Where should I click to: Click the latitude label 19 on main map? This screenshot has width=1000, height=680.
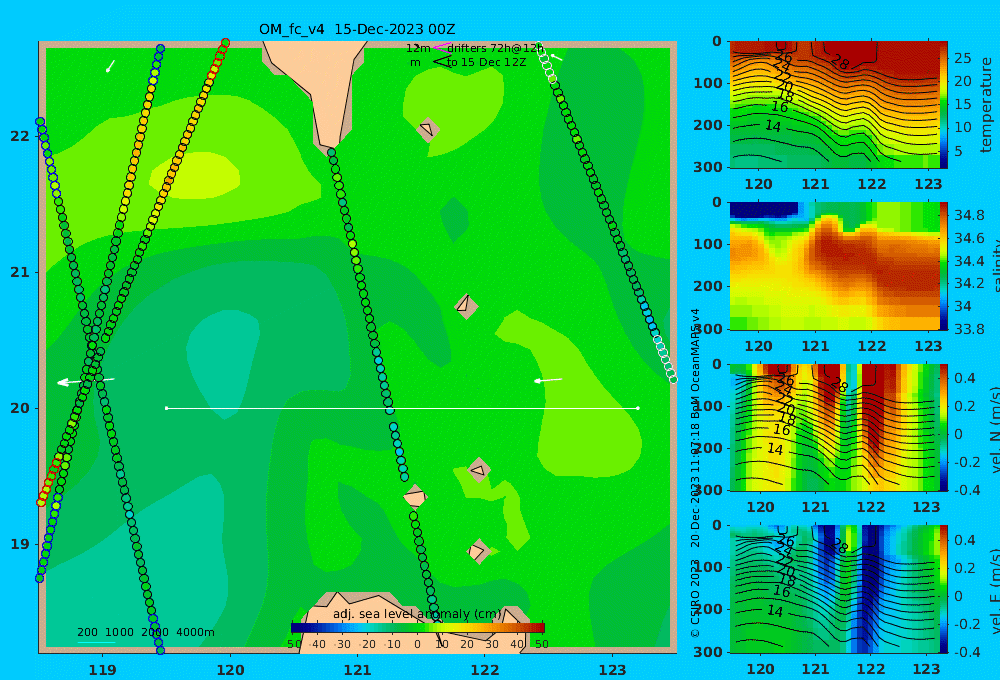[20, 544]
